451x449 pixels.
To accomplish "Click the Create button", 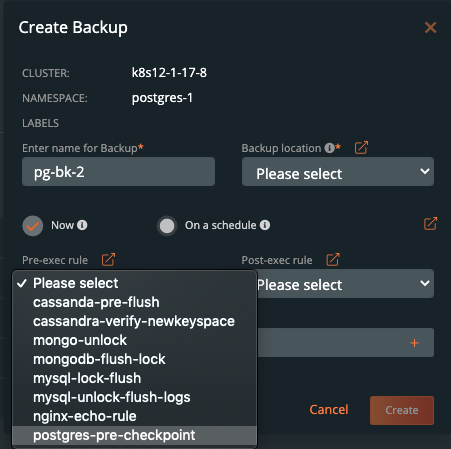I will [402, 410].
